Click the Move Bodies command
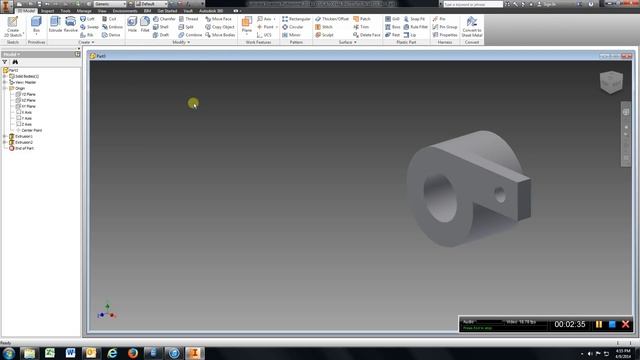Image resolution: width=640 pixels, height=360 pixels. click(x=220, y=35)
